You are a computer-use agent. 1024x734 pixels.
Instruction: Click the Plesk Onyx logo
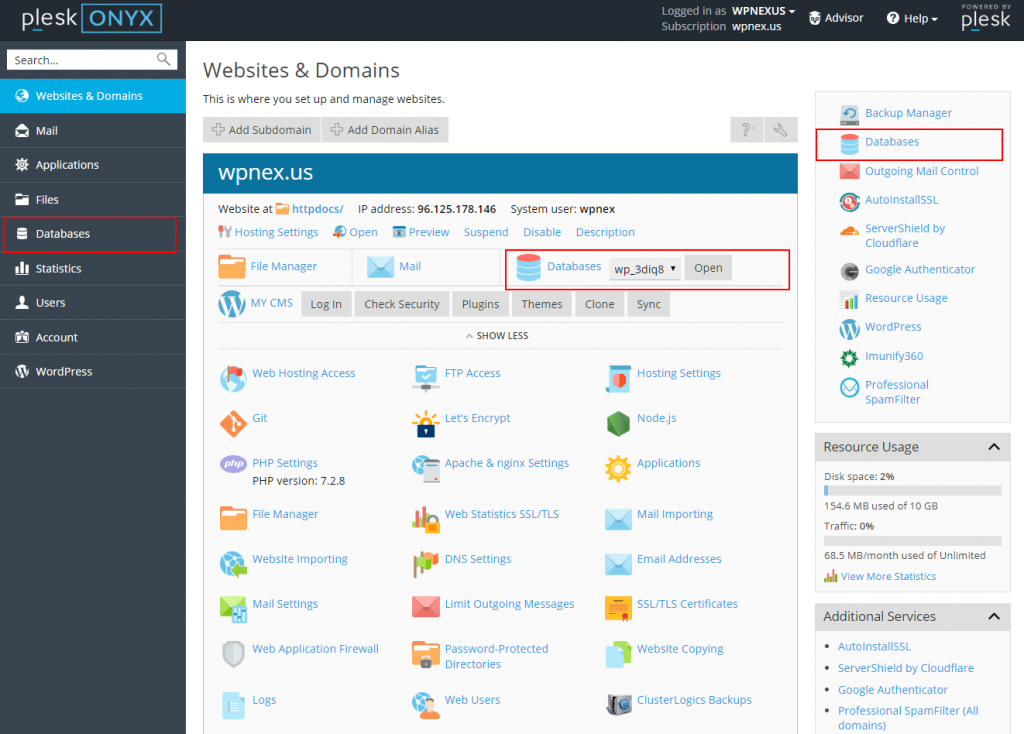[91, 18]
